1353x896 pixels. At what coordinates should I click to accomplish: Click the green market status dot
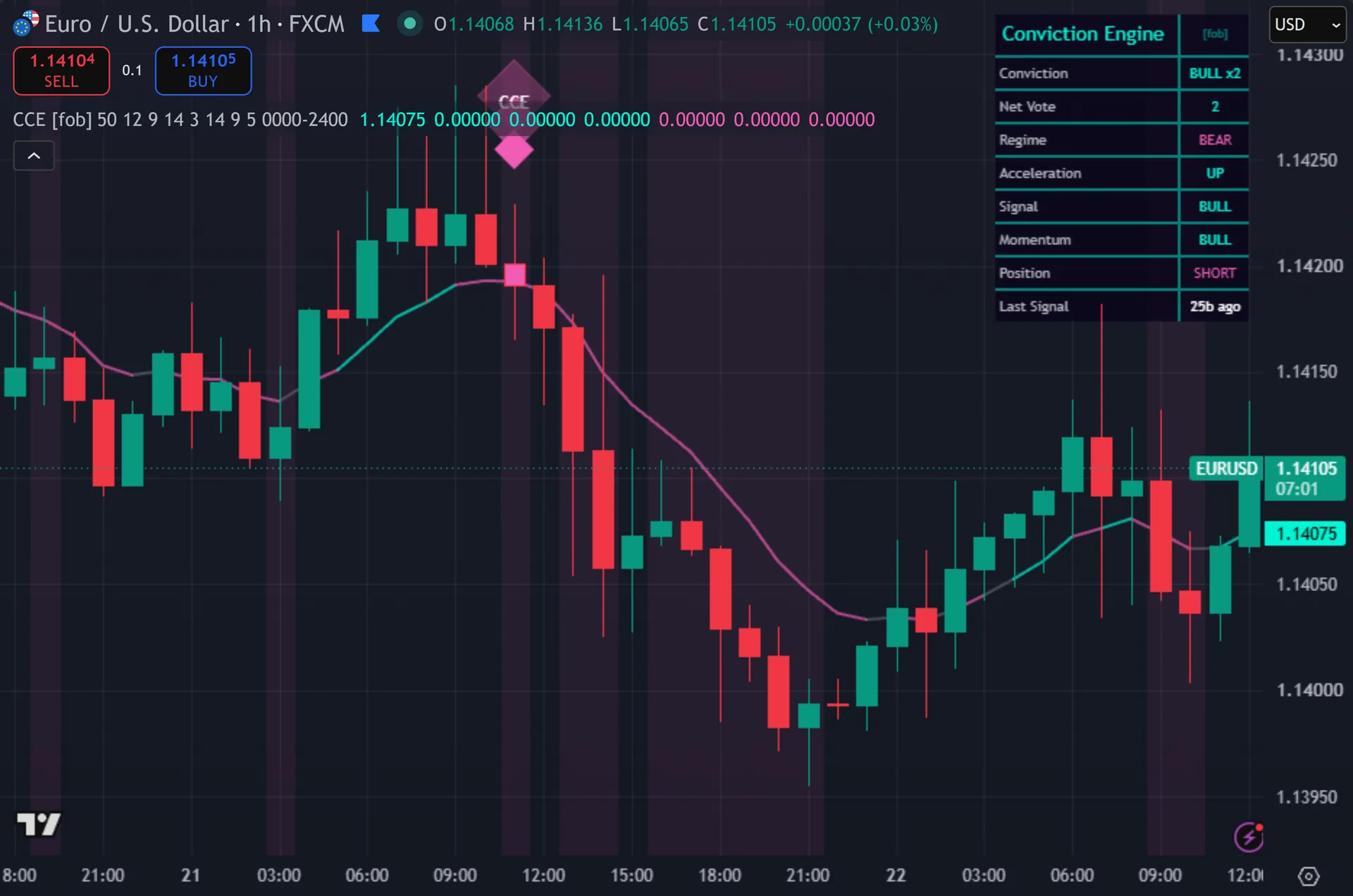(409, 24)
